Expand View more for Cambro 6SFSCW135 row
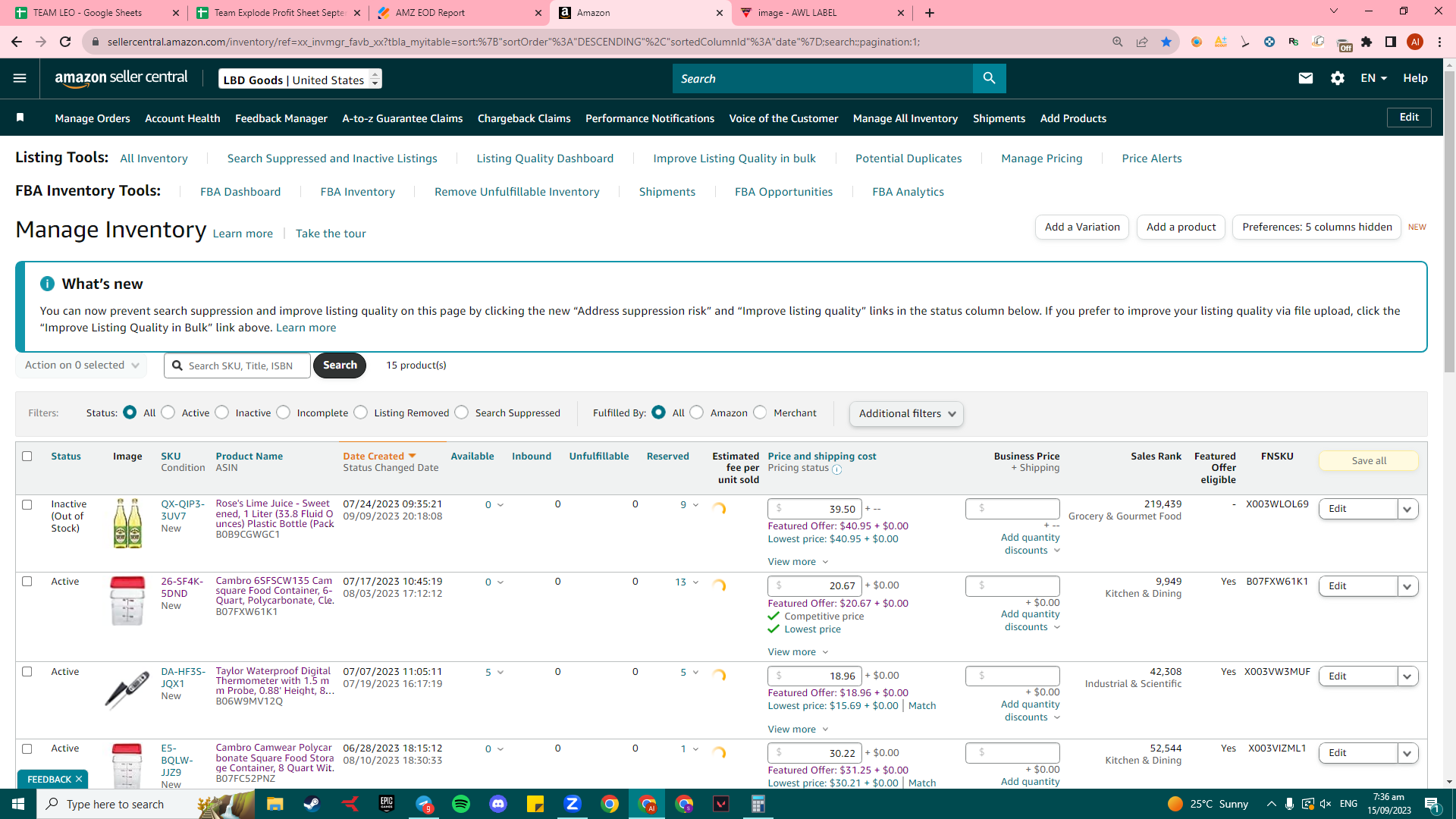Screen dimensions: 1456x819 pyautogui.click(x=798, y=652)
